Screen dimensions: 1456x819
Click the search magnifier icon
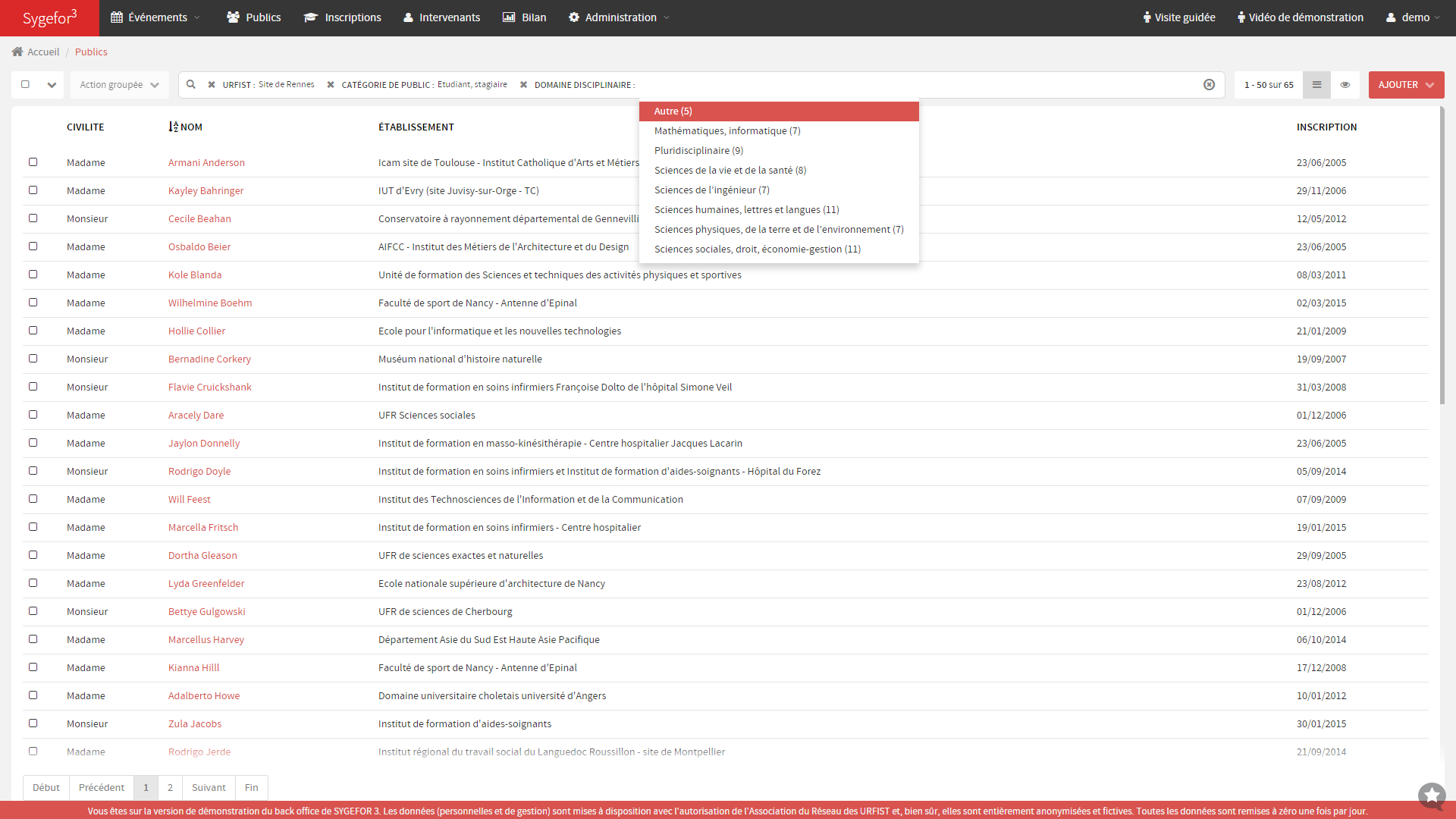191,85
